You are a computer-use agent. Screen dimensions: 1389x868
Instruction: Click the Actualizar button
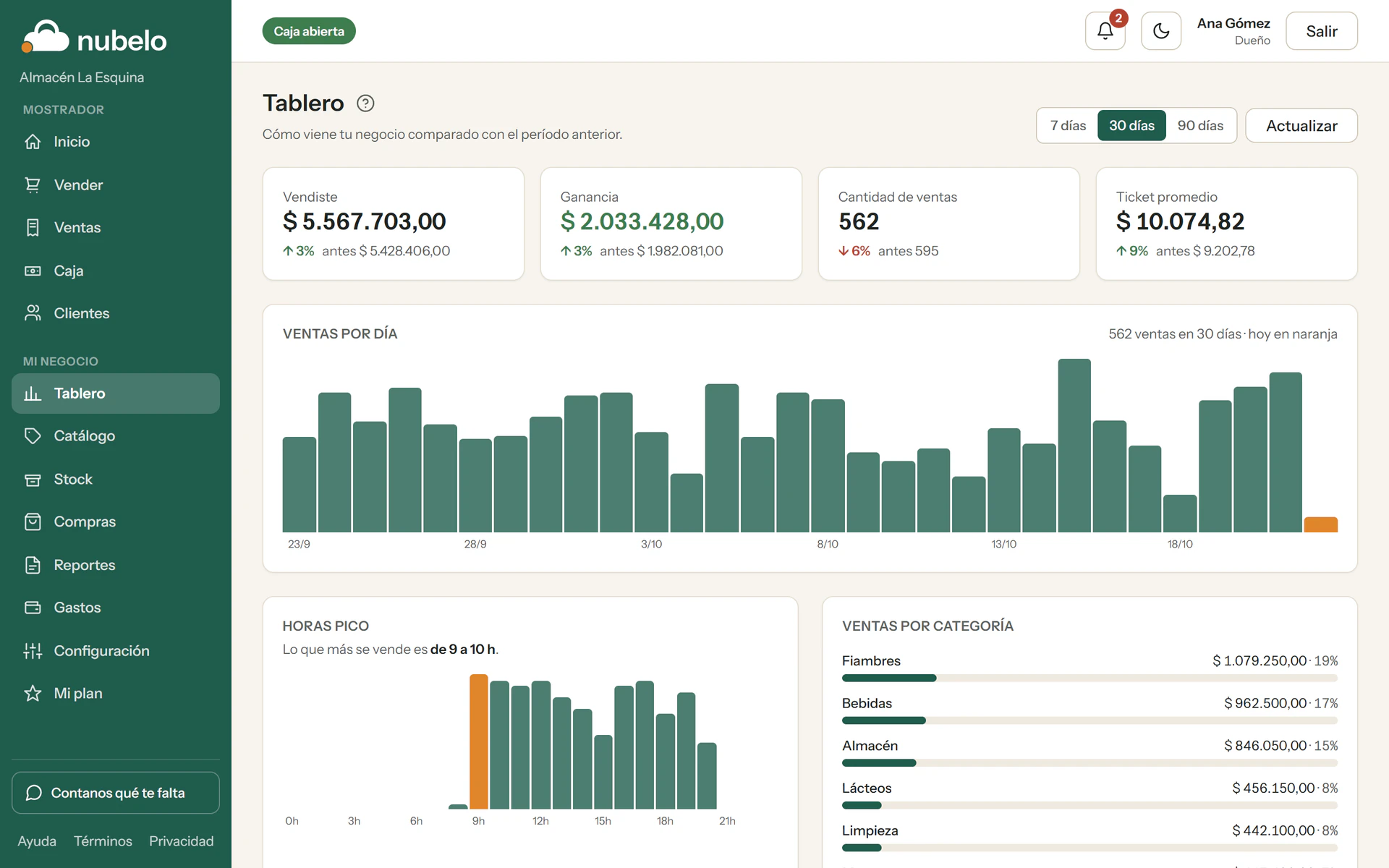pos(1301,126)
